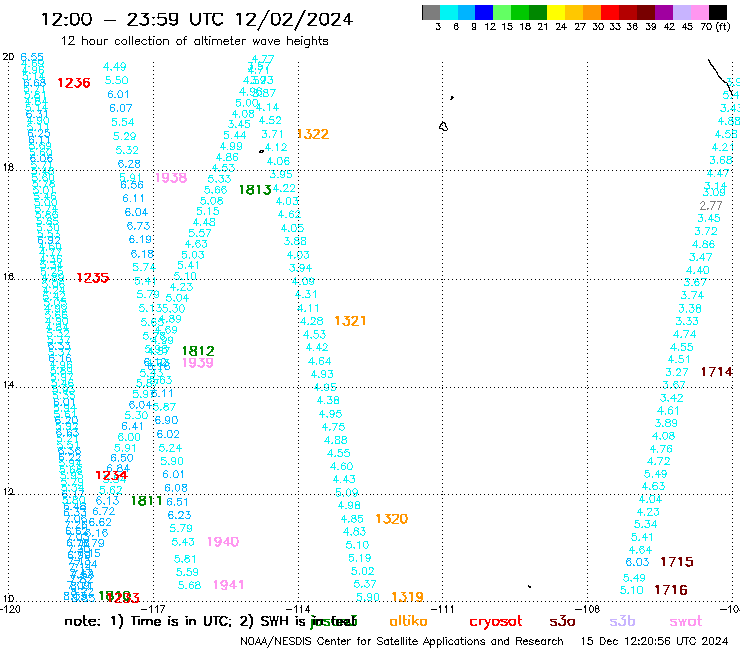Click the timestamp '15 Dec 12:20:56 UTC 2024'
Screen dimensions: 740x650
click(654, 641)
